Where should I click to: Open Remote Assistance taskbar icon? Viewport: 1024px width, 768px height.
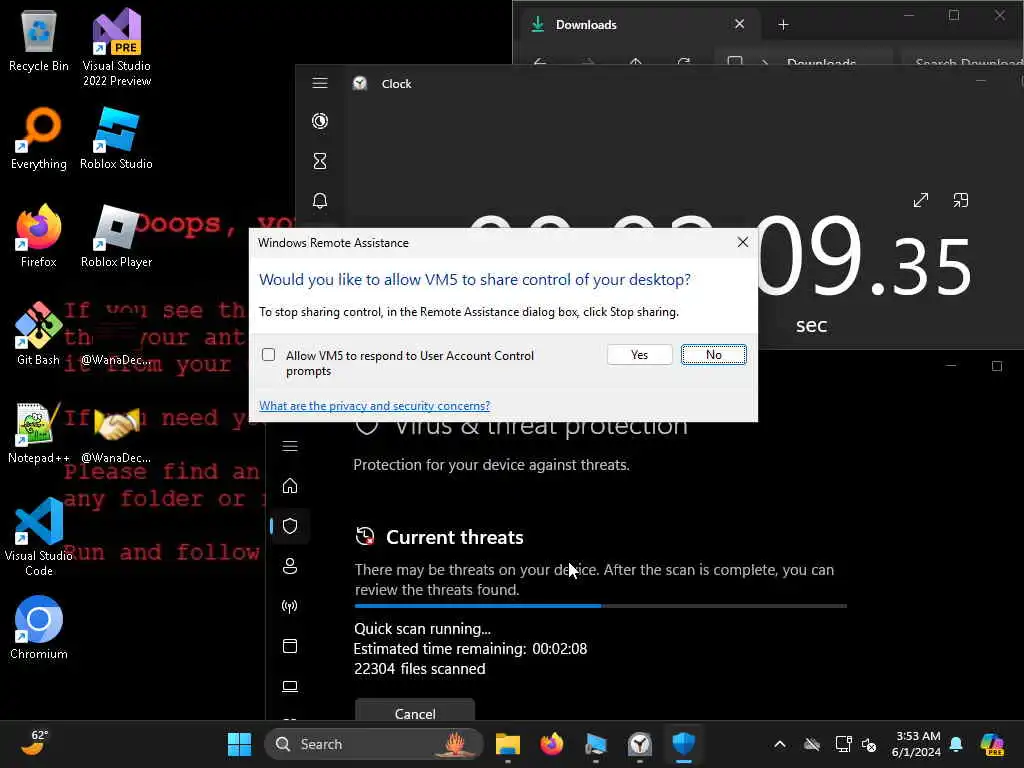pyautogui.click(x=596, y=744)
